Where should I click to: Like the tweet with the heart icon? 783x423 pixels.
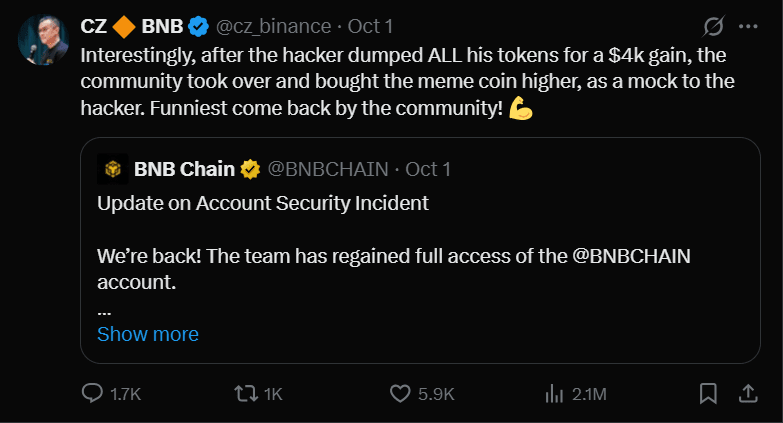[x=400, y=393]
